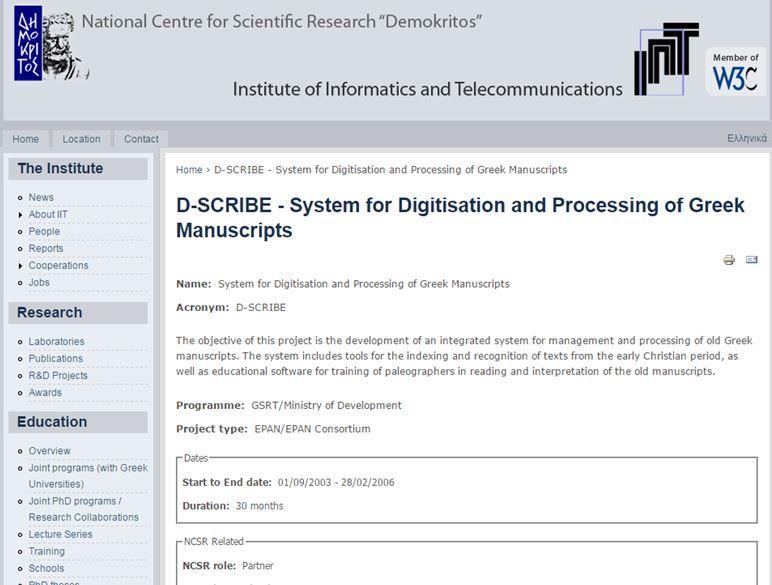Switch language to Ελληνικά
The width and height of the screenshot is (772, 585).
pyautogui.click(x=747, y=138)
